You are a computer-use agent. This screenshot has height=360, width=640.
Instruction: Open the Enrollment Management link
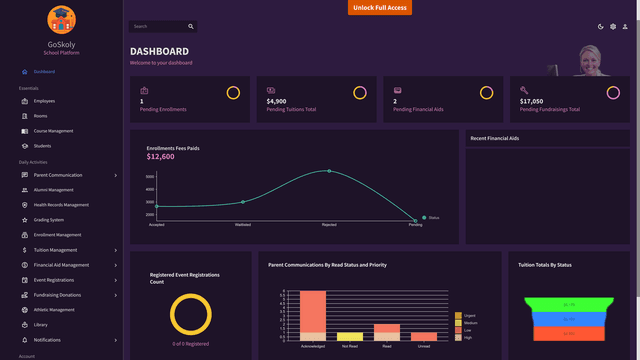click(58, 235)
